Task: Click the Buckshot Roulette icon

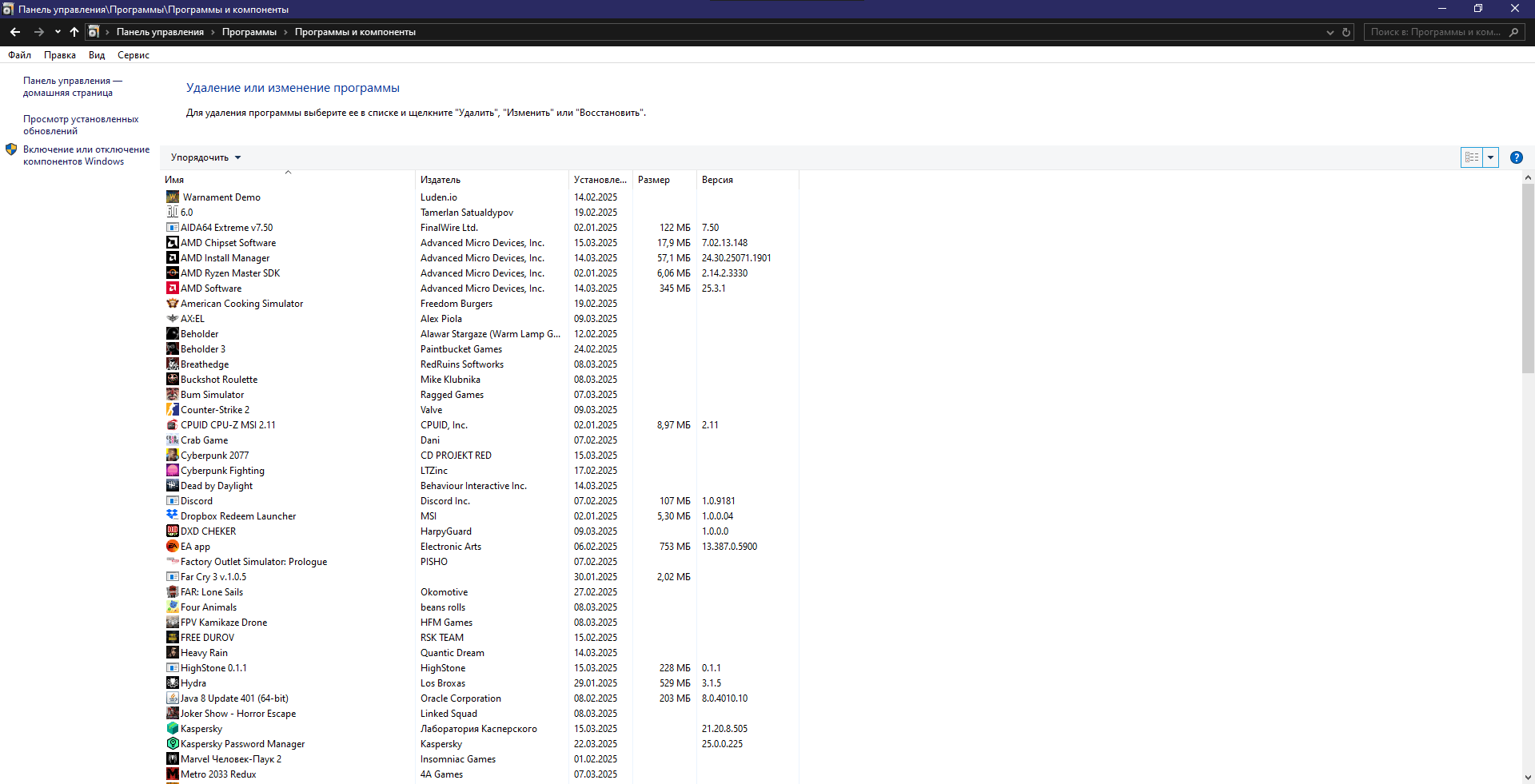Action: [x=173, y=380]
